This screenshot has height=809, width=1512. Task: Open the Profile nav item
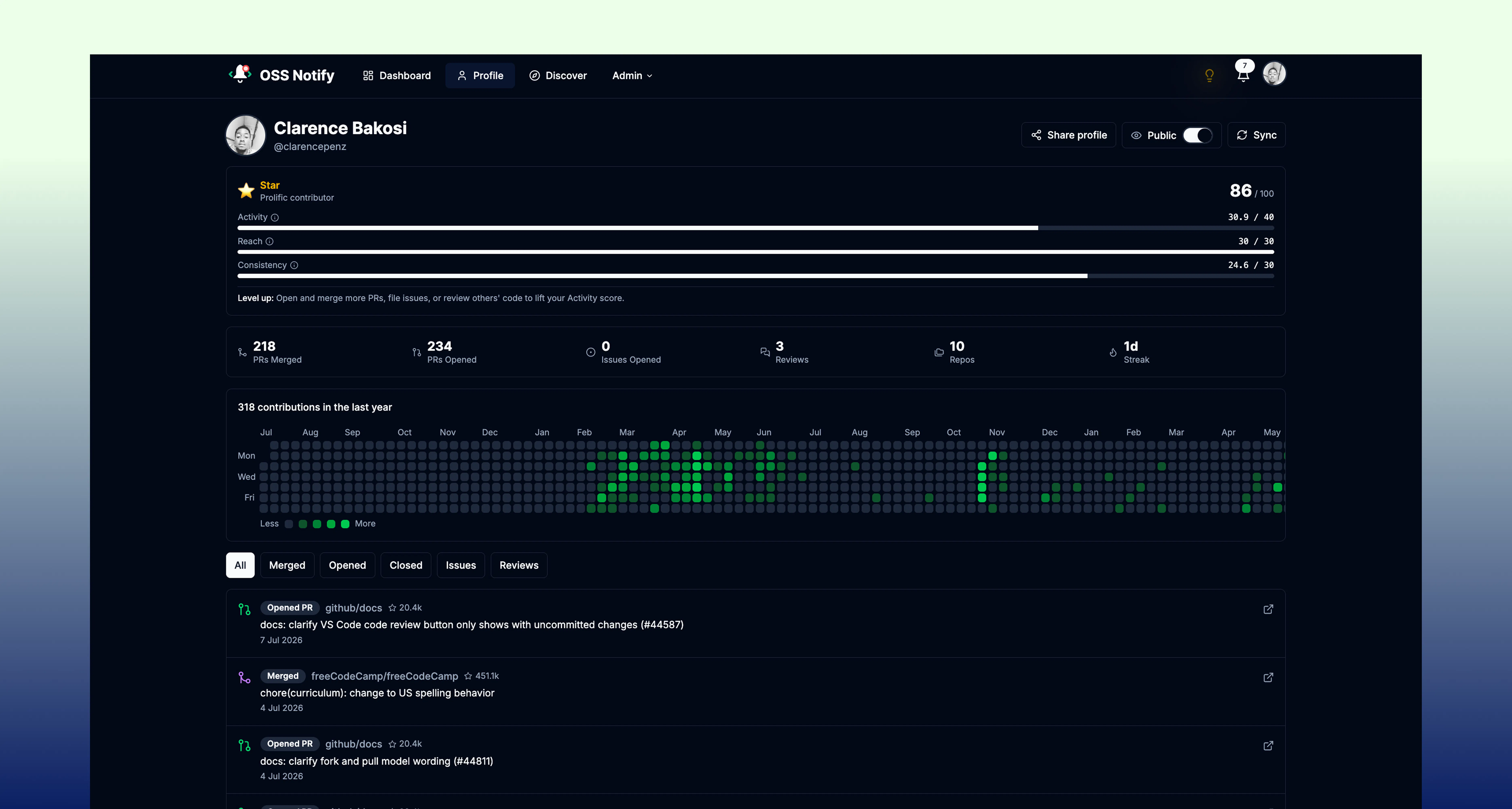click(x=480, y=76)
